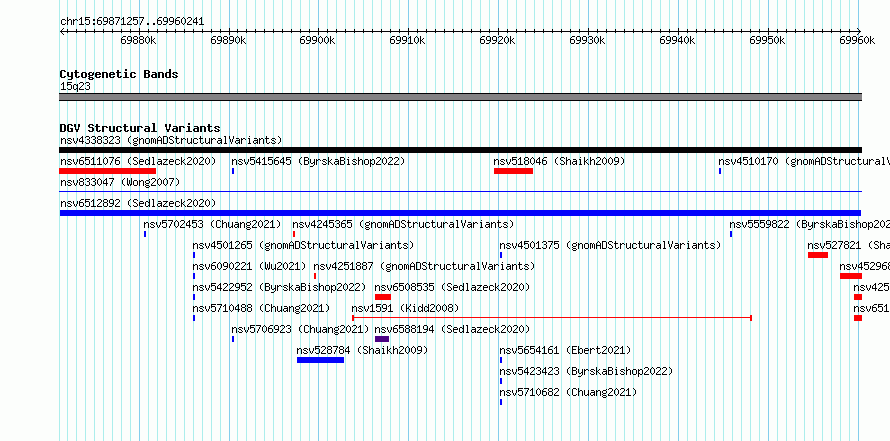890x441 pixels.
Task: Open nsv5710682 (Chuang2021) label
Action: click(568, 392)
